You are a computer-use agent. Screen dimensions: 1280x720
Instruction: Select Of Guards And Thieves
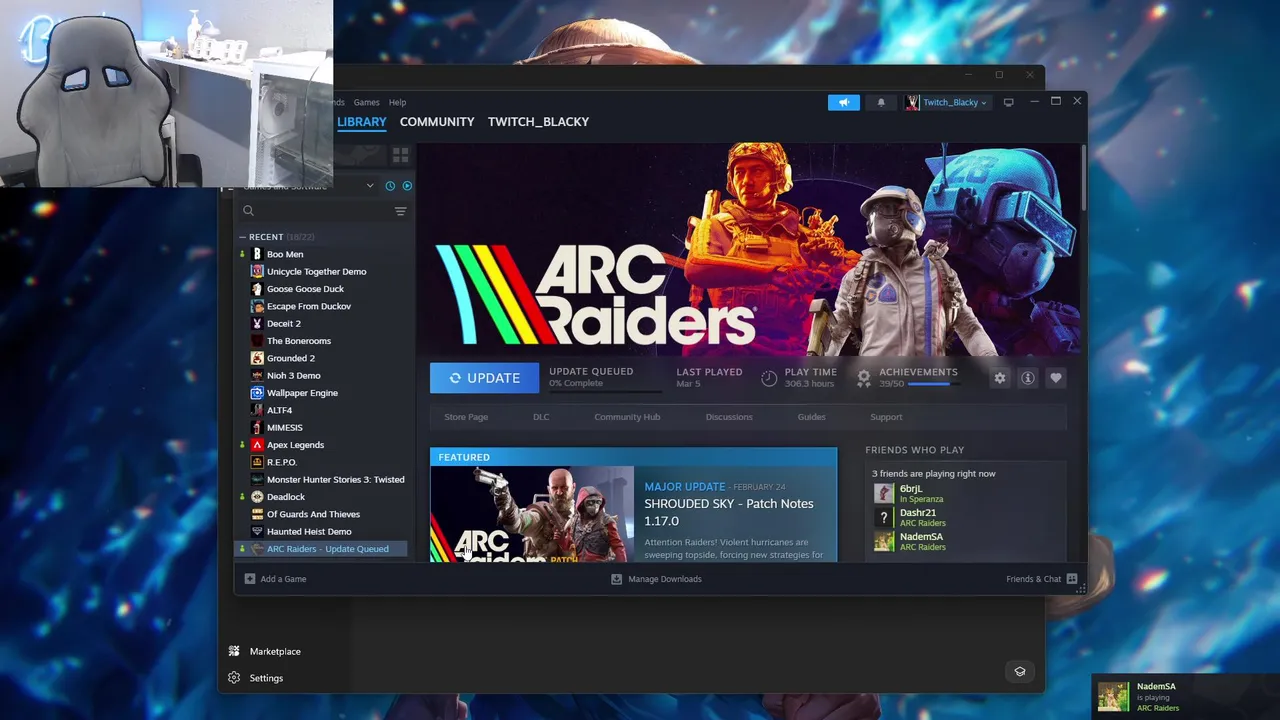(x=313, y=514)
